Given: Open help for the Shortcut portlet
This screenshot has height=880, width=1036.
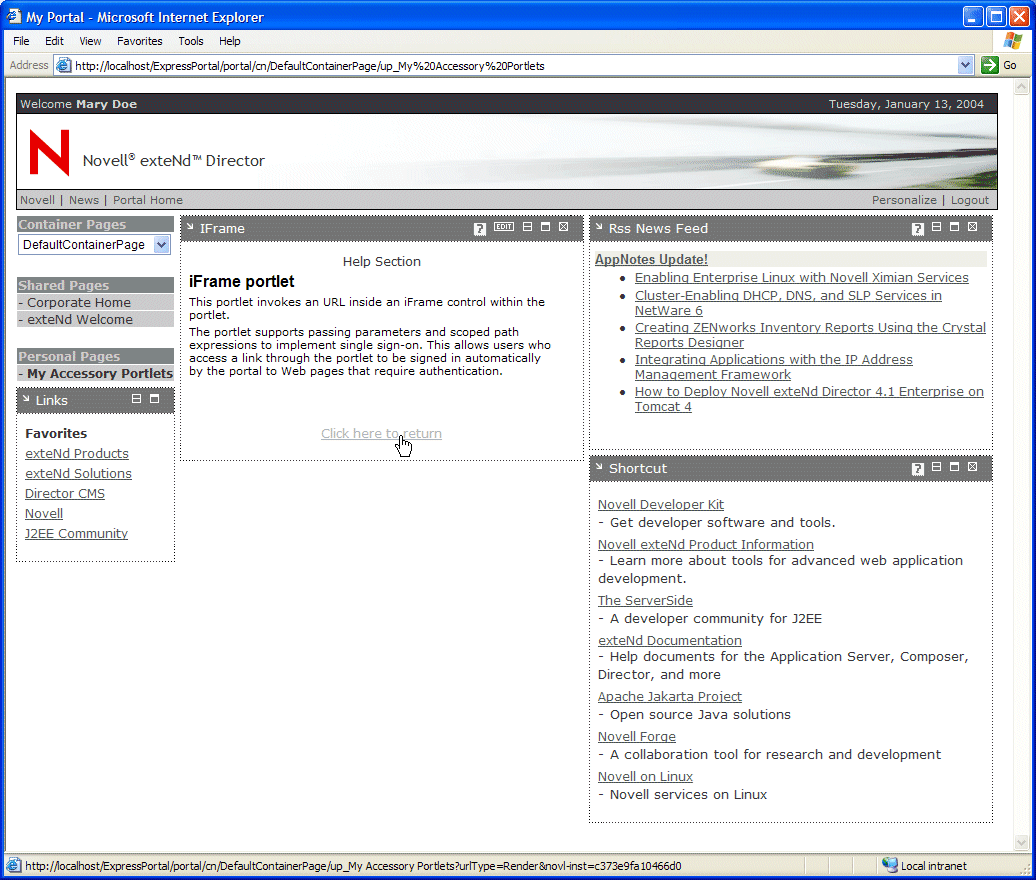Looking at the screenshot, I should (x=918, y=468).
